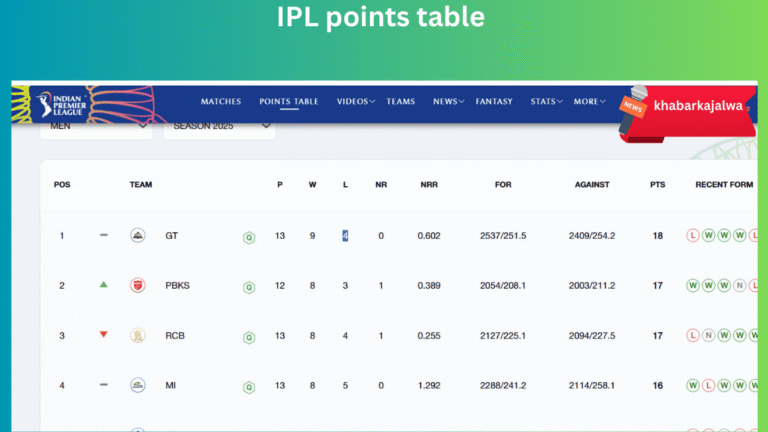Screen dimensions: 768x432
Task: Expand the Stats dropdown menu
Action: 546,101
